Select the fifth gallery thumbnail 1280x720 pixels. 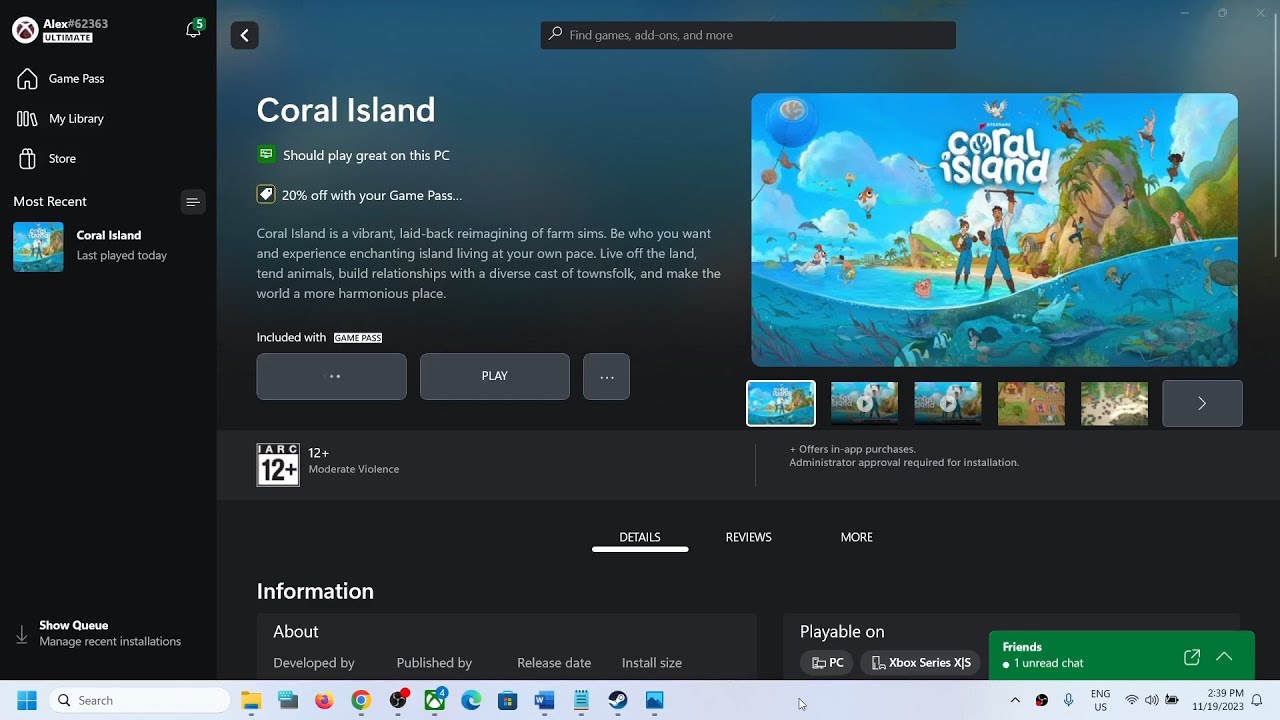tap(1114, 403)
